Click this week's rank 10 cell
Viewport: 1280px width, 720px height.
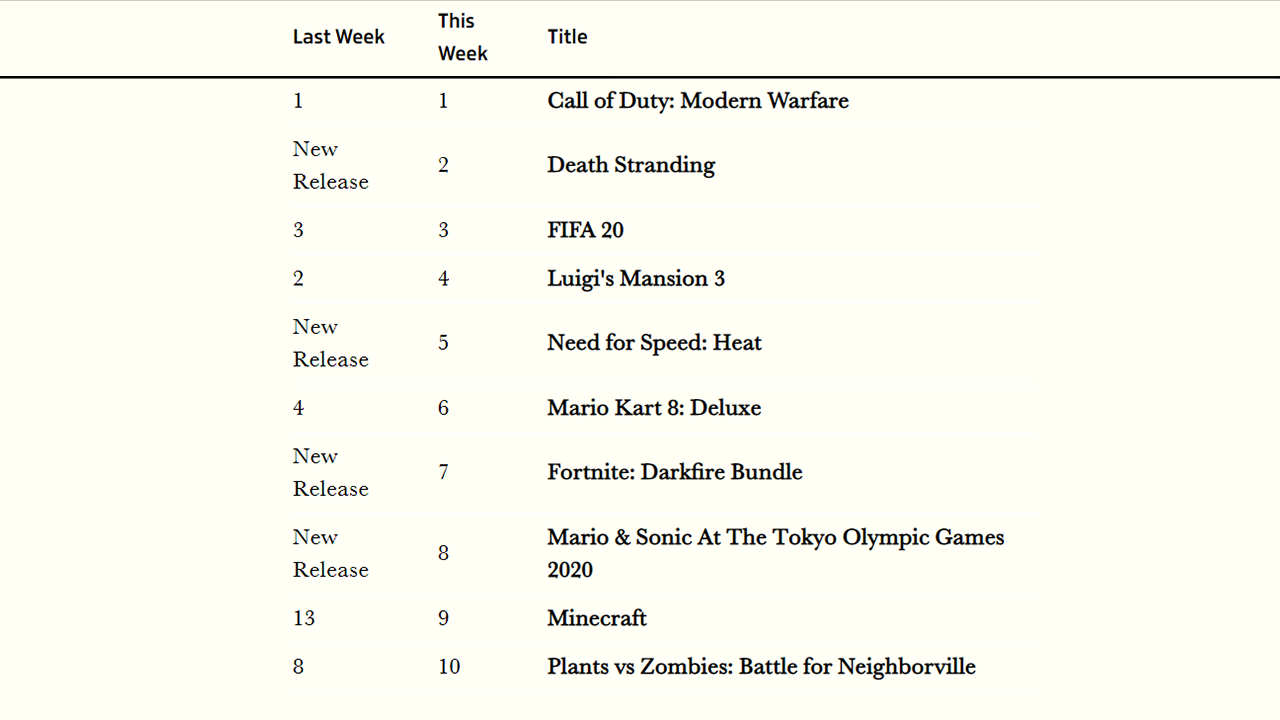click(449, 667)
